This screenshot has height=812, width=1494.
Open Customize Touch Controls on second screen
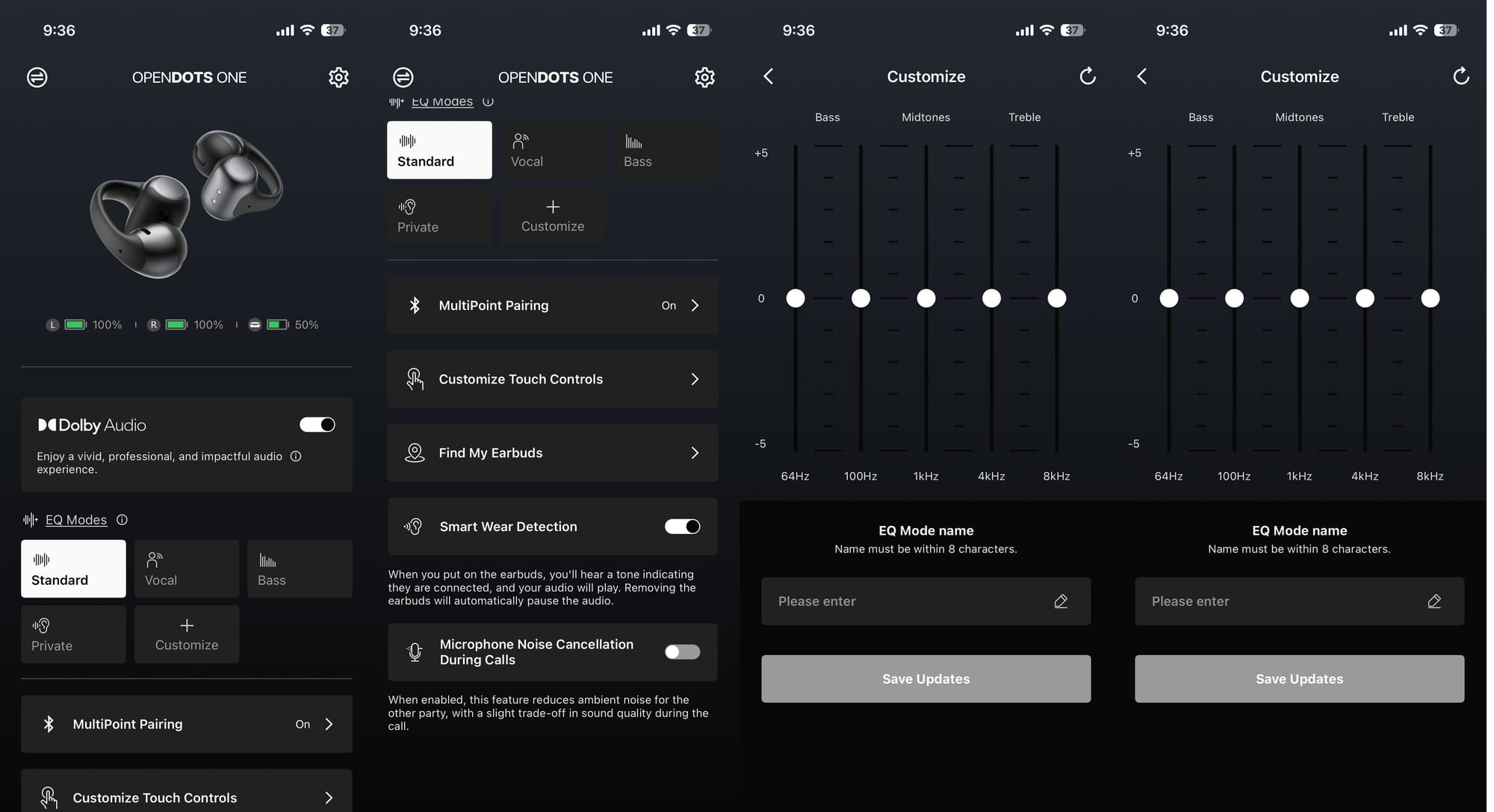point(553,379)
